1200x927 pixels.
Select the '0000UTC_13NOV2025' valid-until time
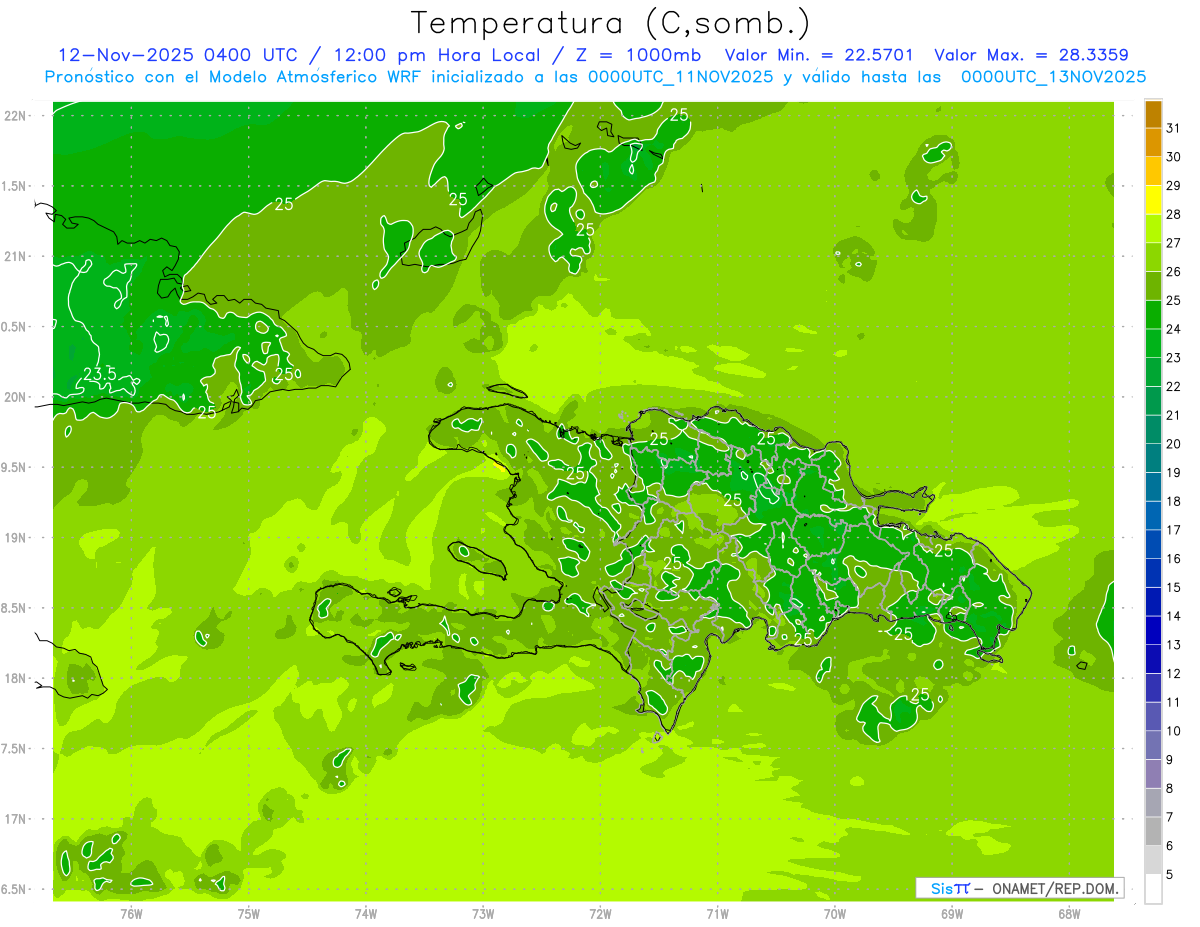coord(1053,77)
